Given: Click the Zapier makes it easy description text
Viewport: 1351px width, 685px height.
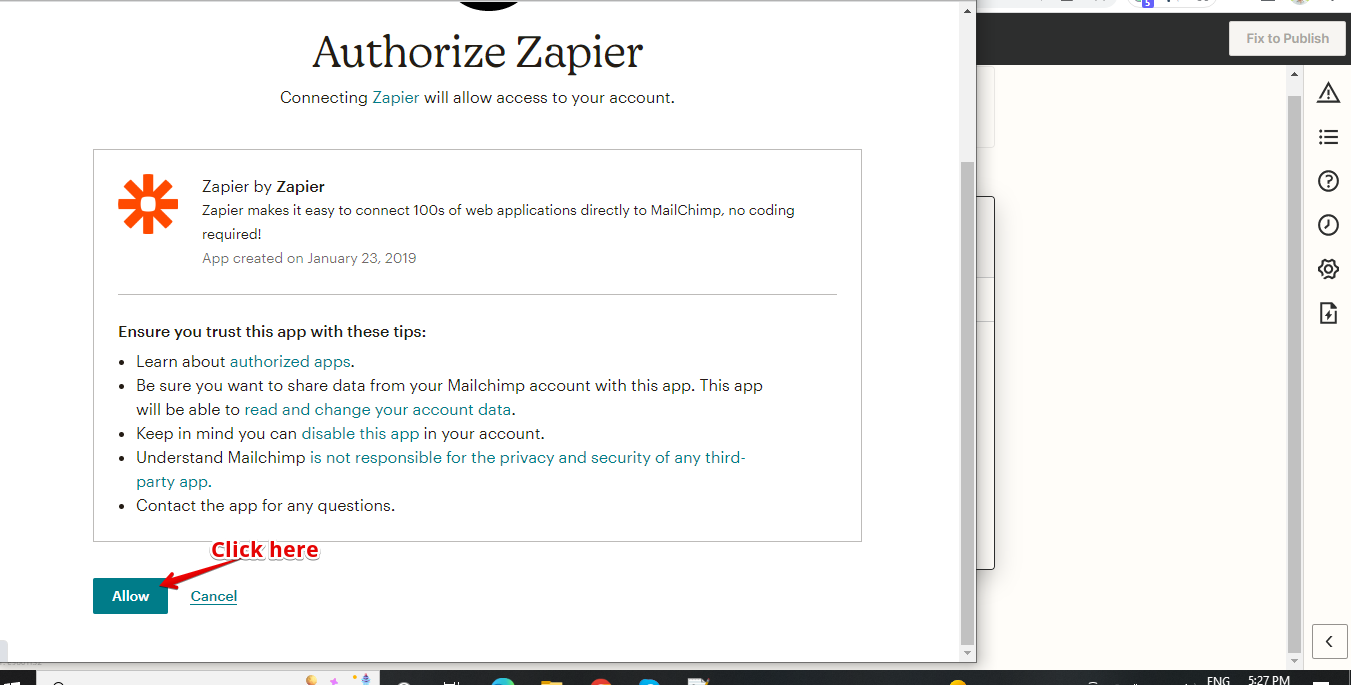Looking at the screenshot, I should click(x=498, y=222).
